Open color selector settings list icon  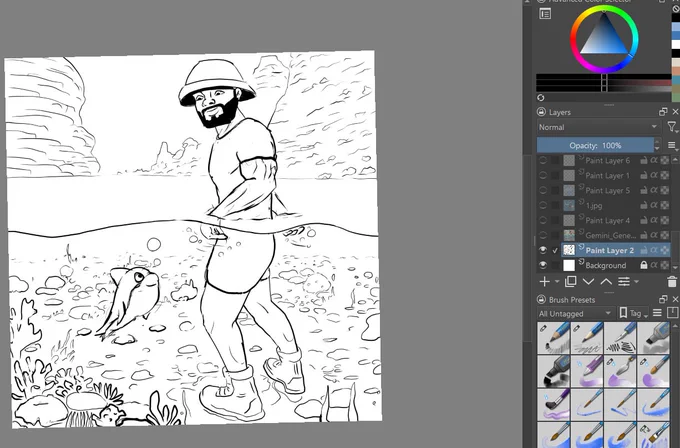545,14
